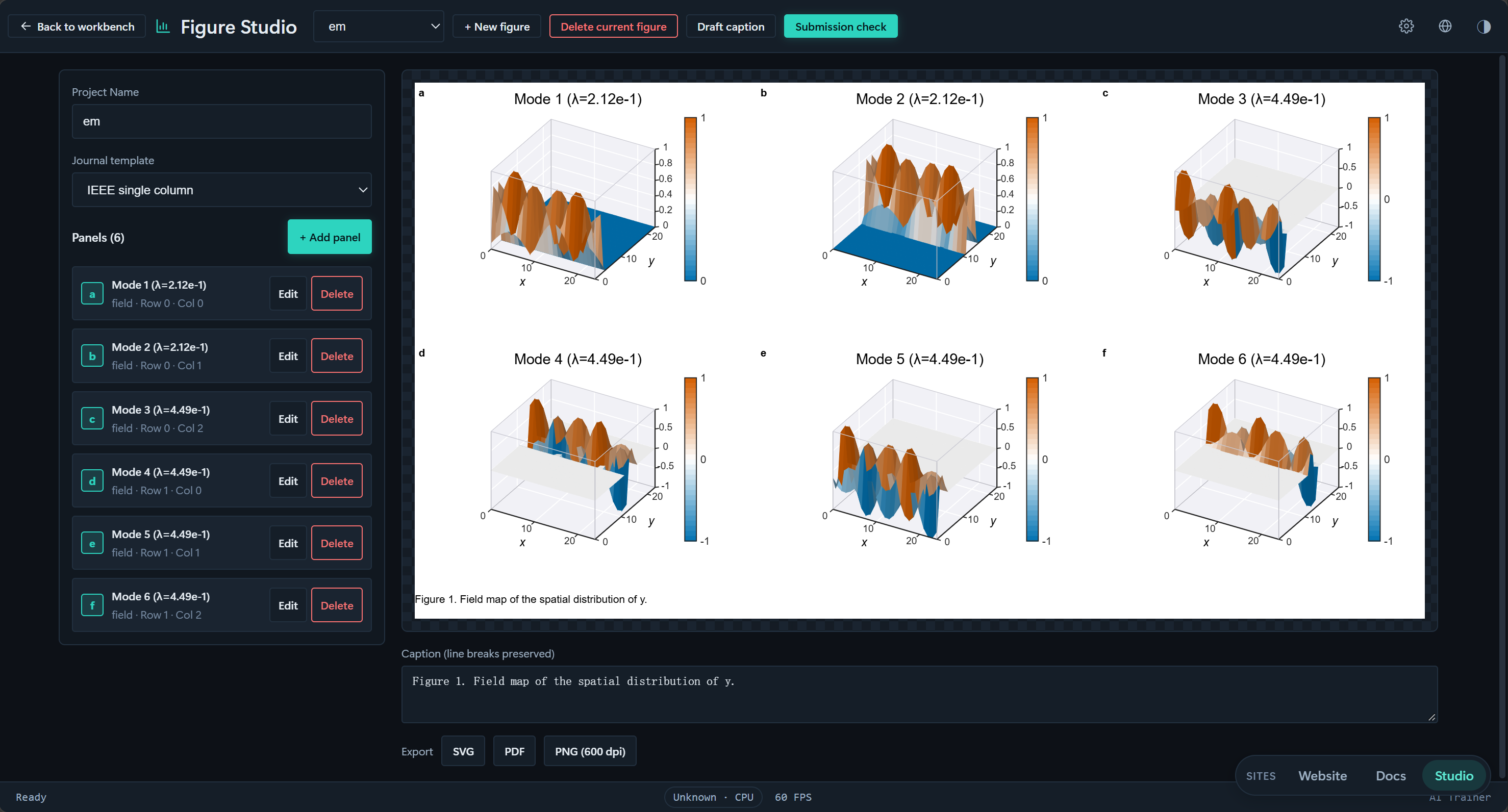Delete the Mode 3 panel
Image resolution: width=1508 pixels, height=812 pixels.
[337, 419]
